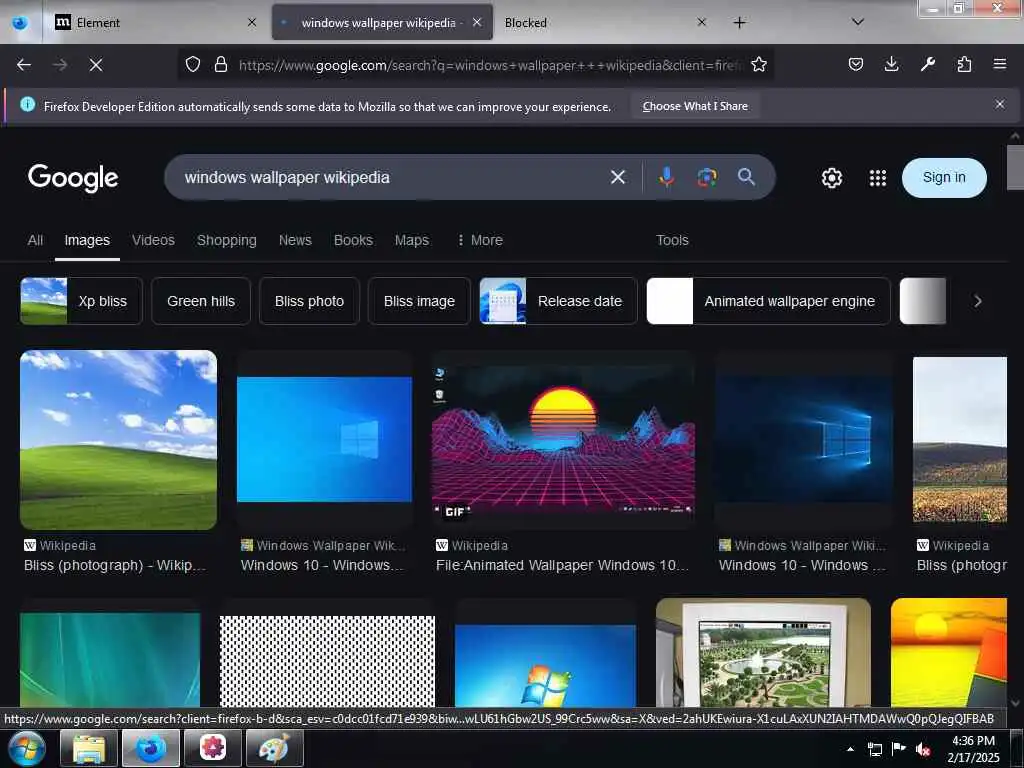Open the Paint app on the taskbar
Image resolution: width=1024 pixels, height=768 pixels.
click(274, 749)
